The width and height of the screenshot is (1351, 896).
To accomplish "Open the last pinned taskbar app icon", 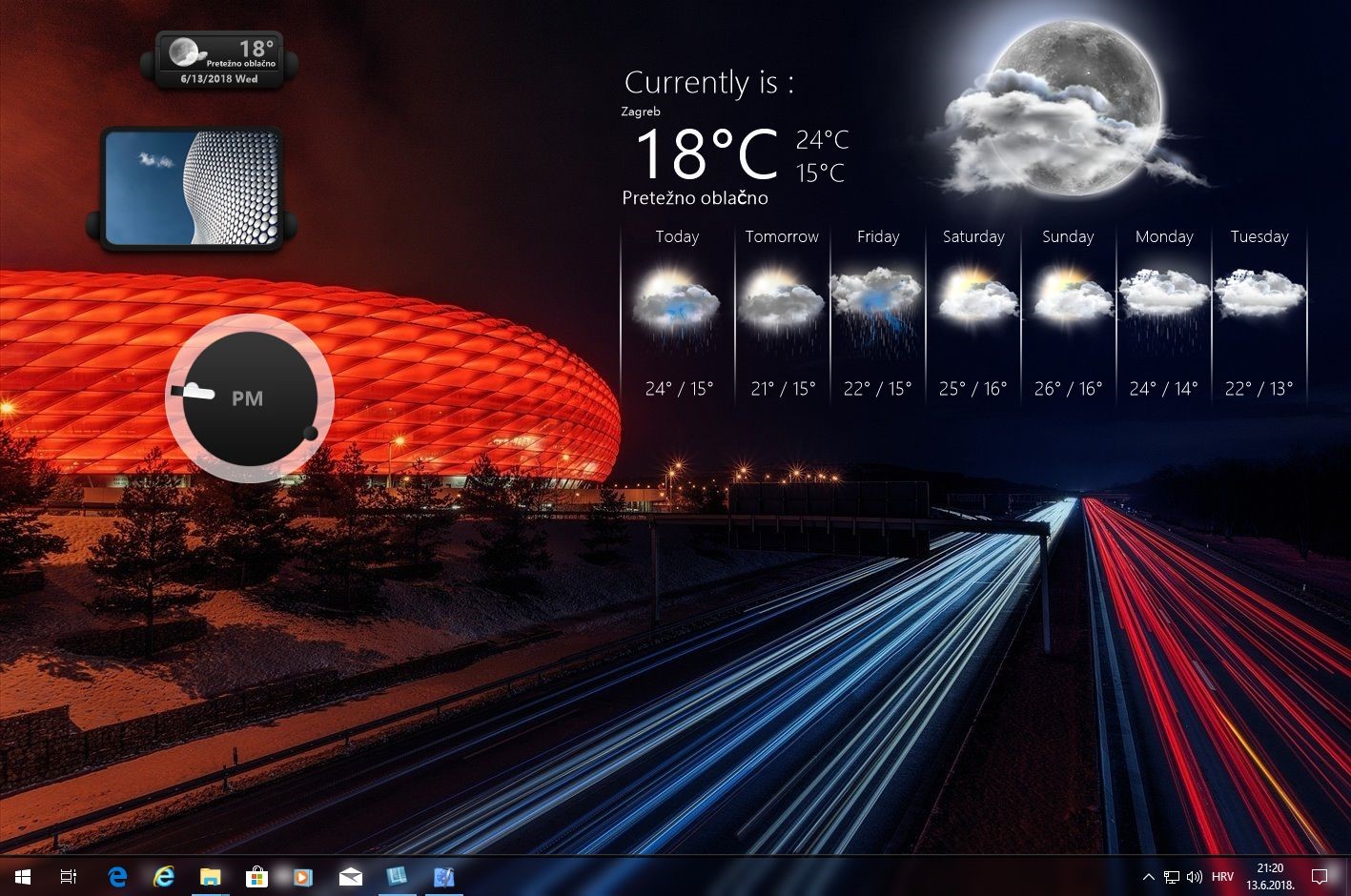I will pos(443,877).
